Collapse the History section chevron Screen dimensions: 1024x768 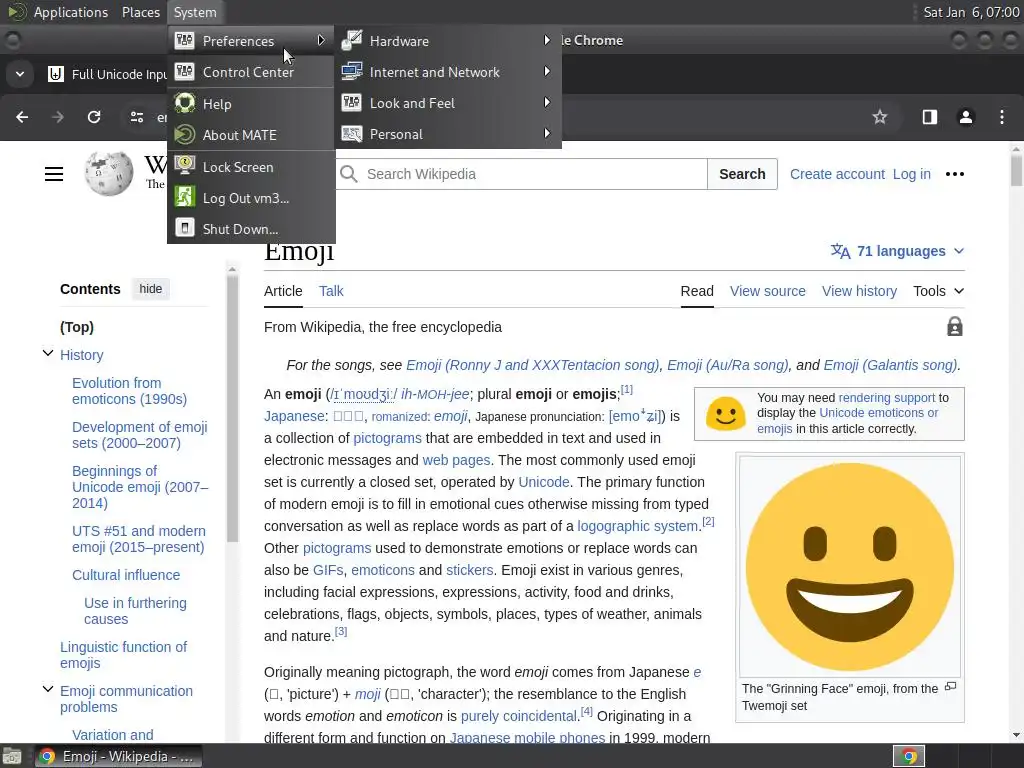[x=48, y=353]
